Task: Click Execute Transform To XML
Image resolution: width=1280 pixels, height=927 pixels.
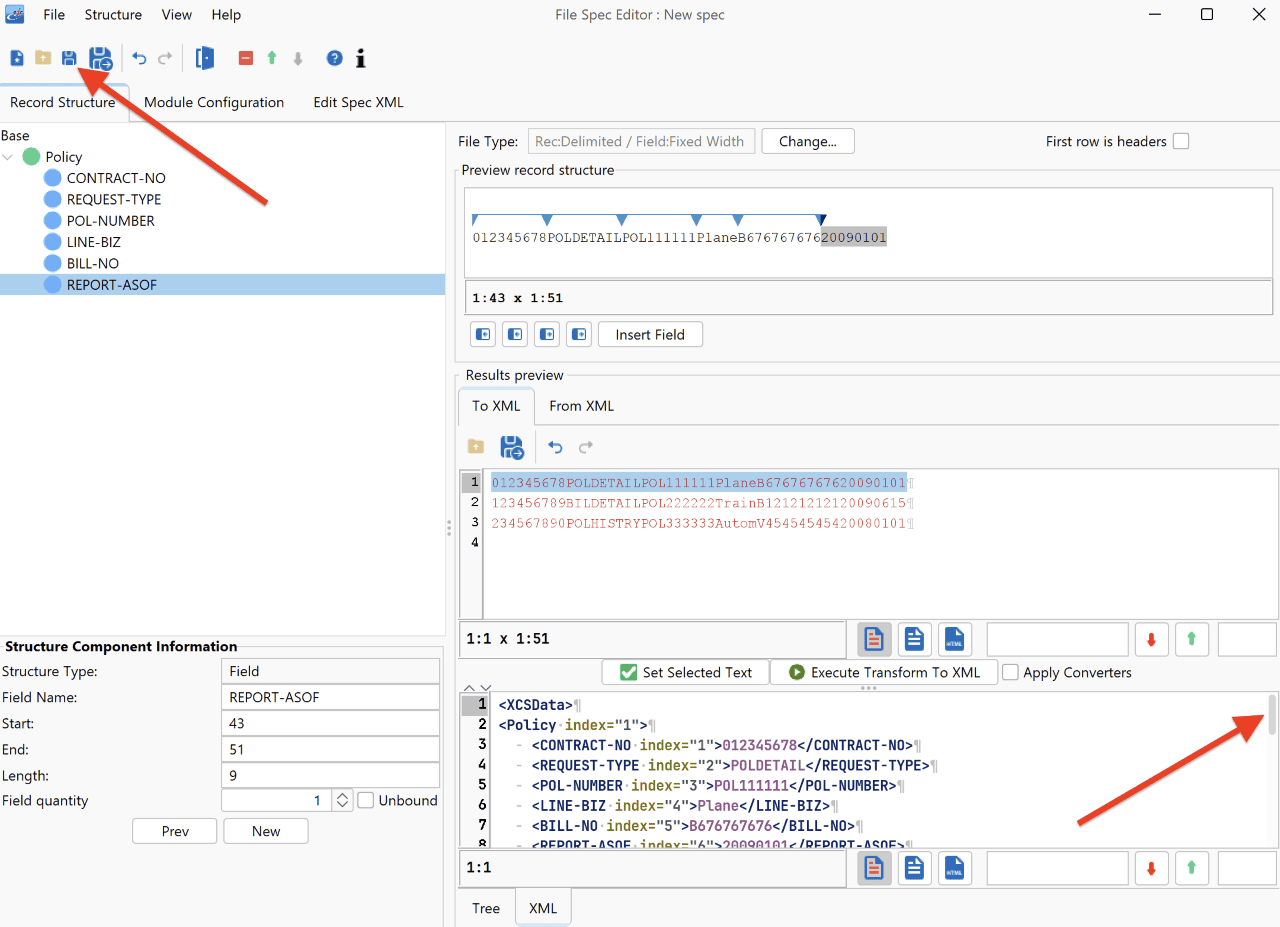Action: (884, 672)
